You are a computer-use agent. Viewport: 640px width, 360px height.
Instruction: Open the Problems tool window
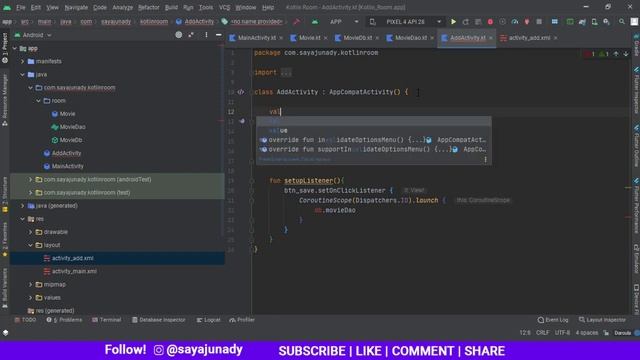point(64,320)
